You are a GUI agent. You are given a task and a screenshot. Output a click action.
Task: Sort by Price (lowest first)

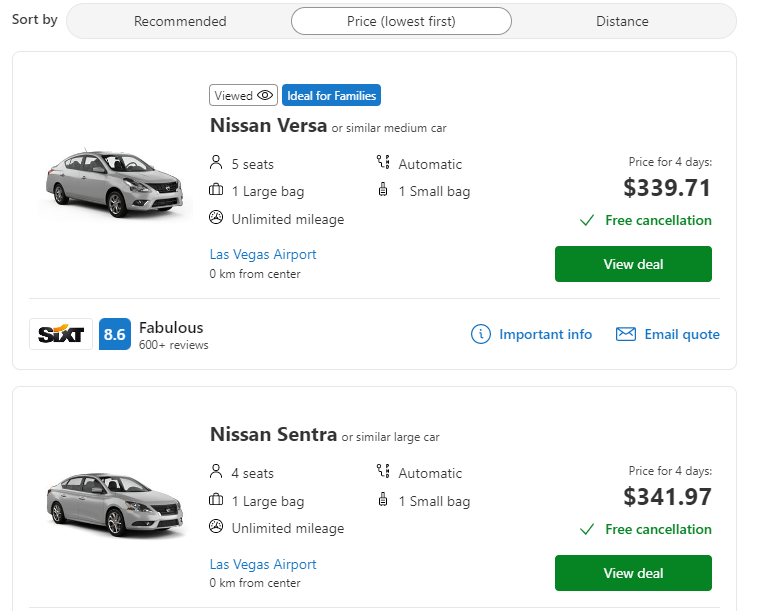(401, 21)
